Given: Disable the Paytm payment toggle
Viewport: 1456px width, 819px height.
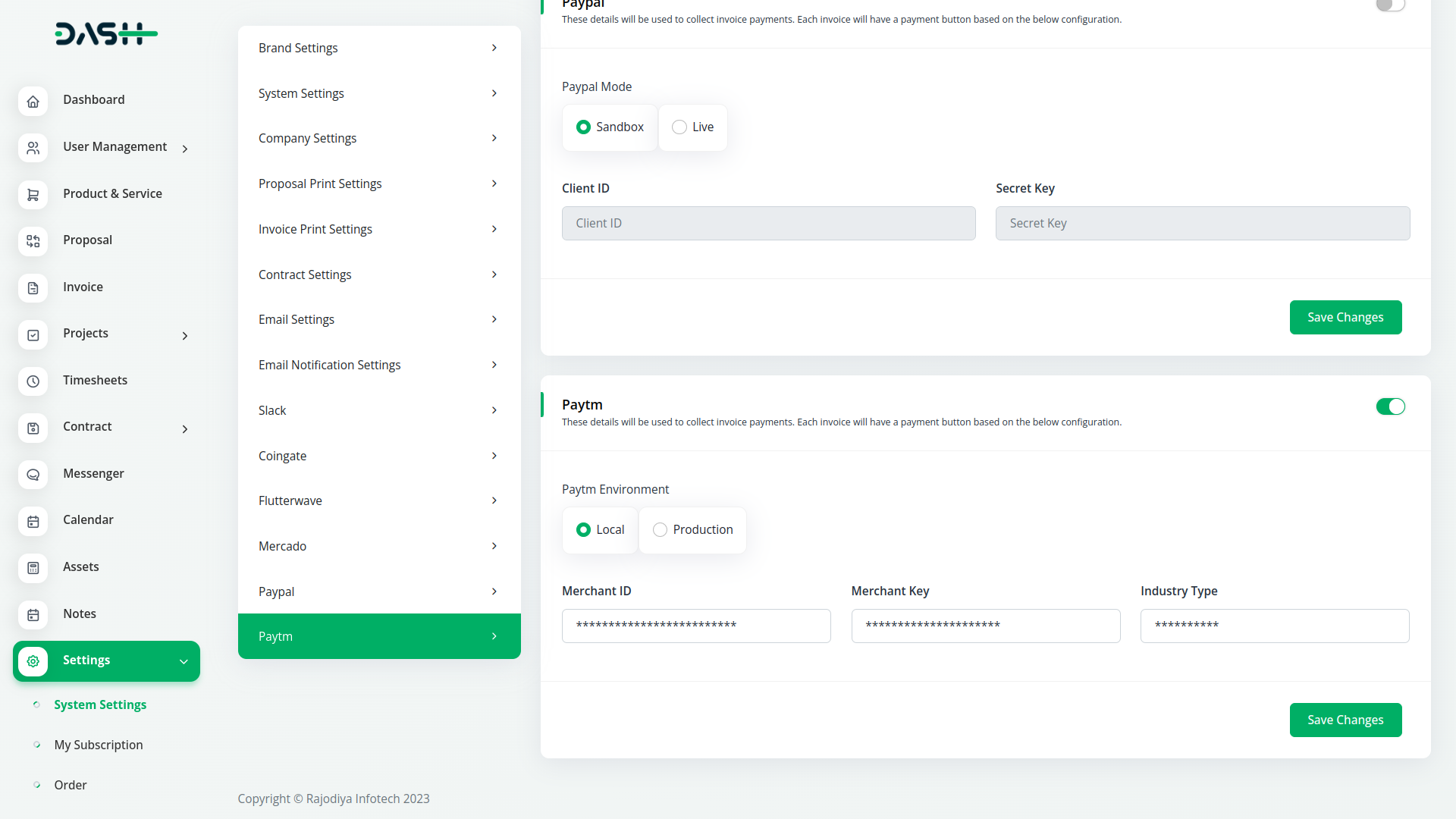Looking at the screenshot, I should tap(1390, 407).
